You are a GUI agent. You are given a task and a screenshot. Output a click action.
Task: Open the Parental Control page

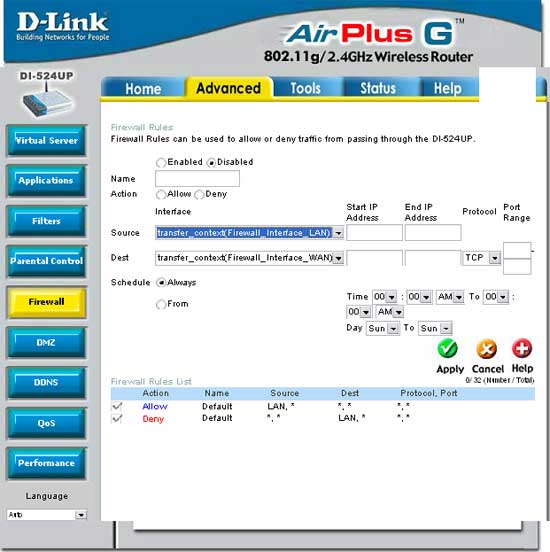(x=46, y=261)
